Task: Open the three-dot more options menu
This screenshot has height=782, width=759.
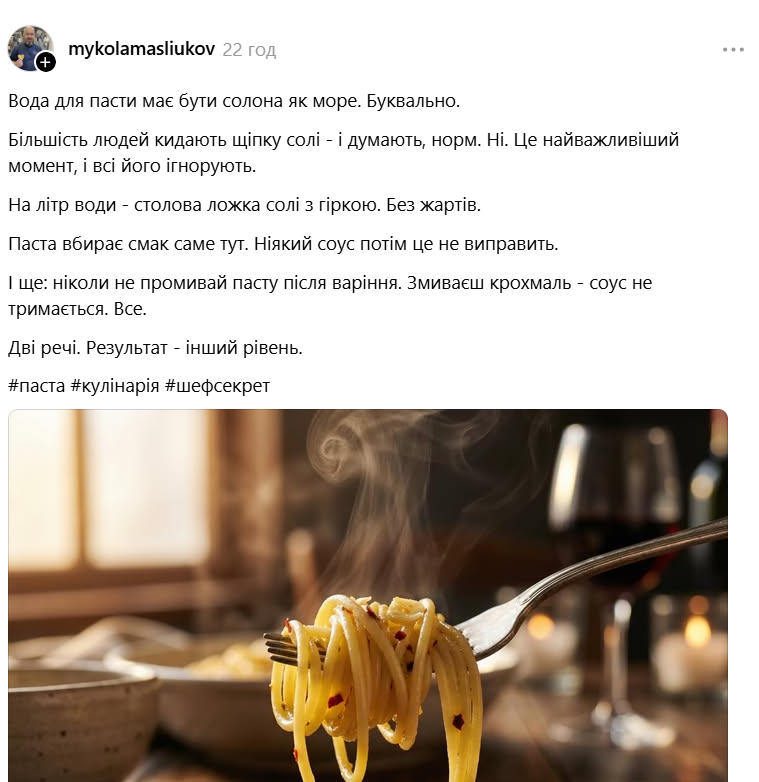Action: pos(733,50)
